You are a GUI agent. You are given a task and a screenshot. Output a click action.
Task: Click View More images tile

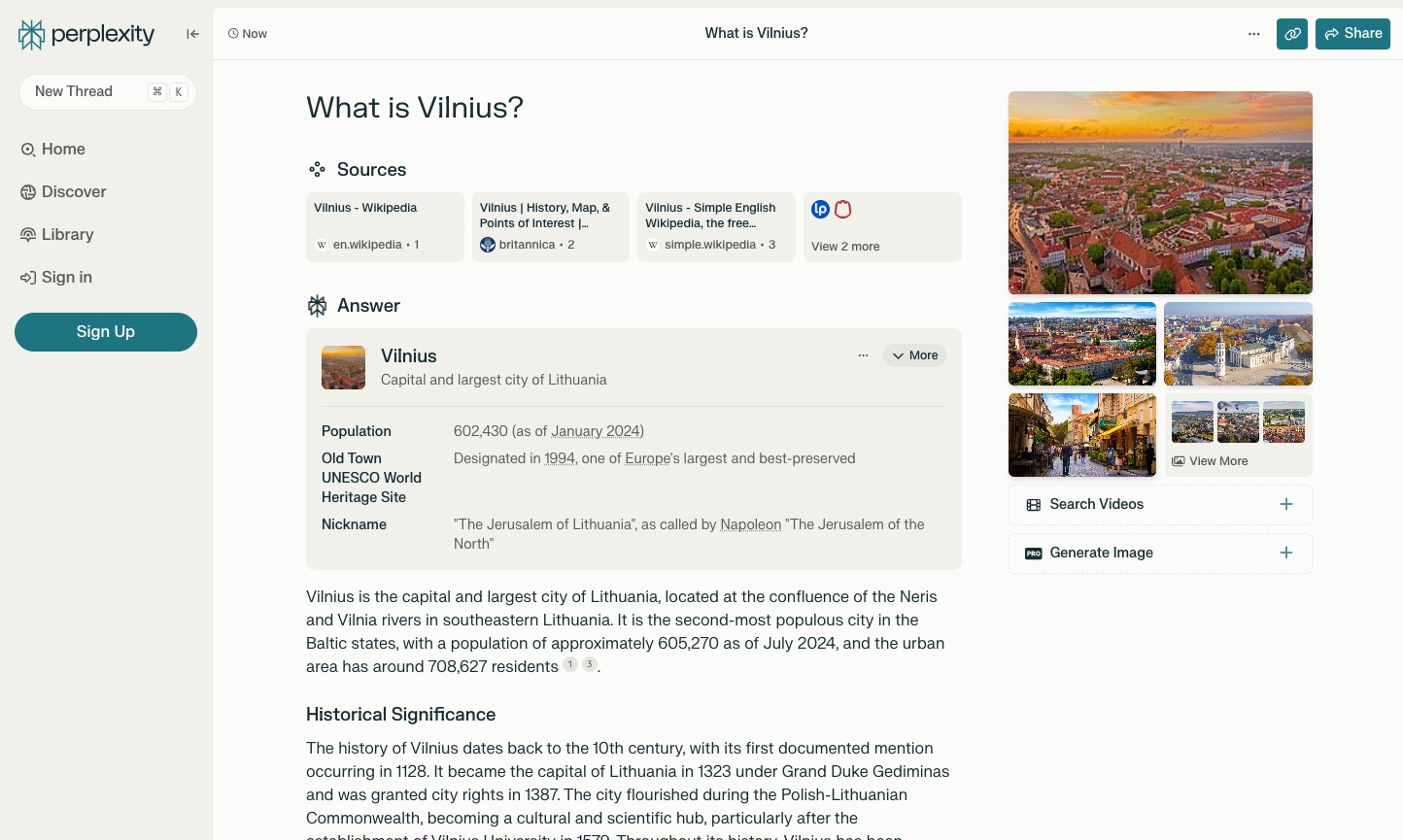click(x=1238, y=435)
